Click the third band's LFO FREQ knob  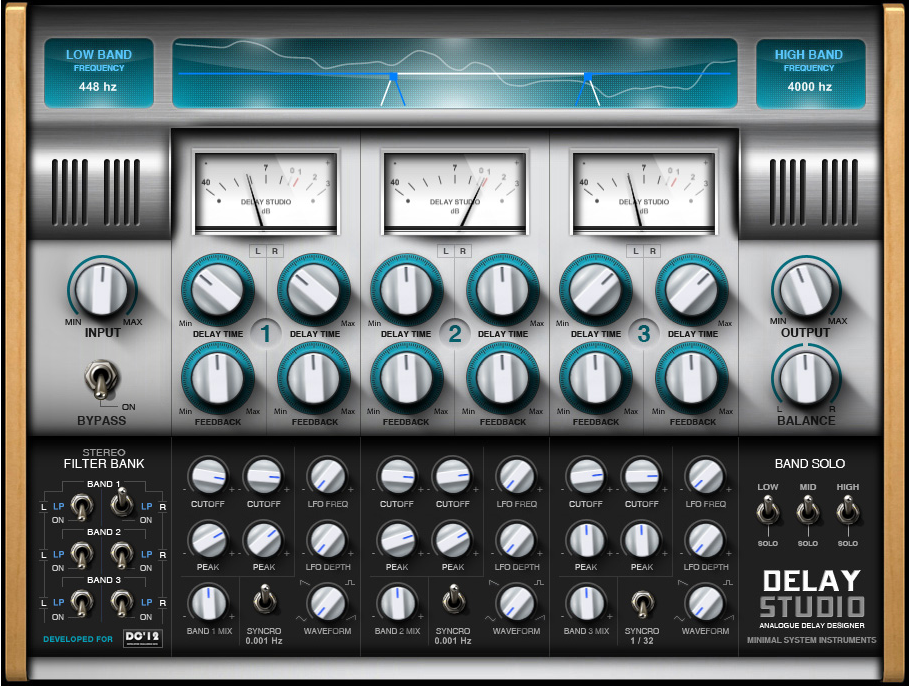coord(706,474)
